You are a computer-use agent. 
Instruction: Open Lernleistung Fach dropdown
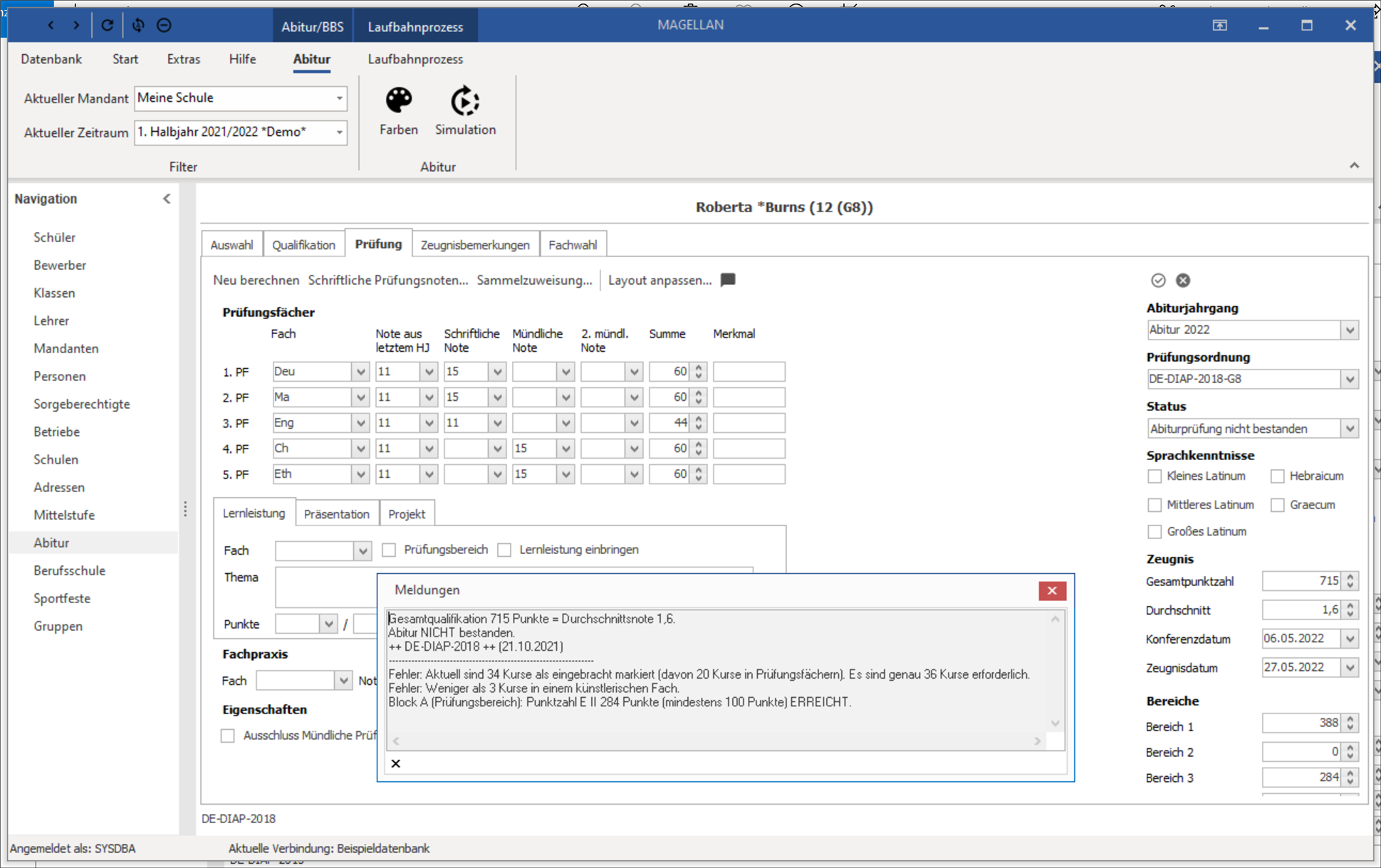pos(363,550)
